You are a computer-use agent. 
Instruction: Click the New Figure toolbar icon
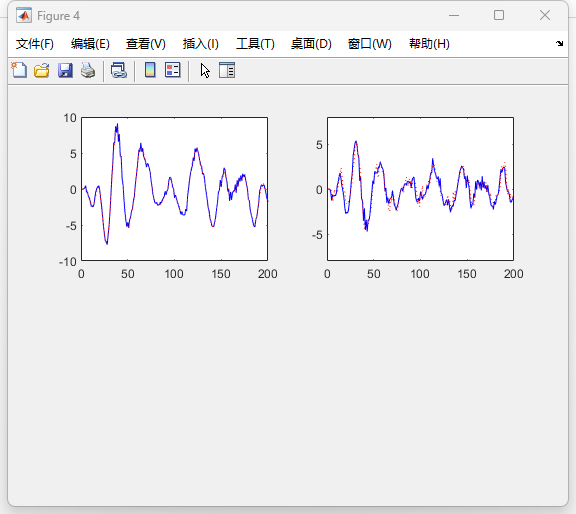pos(19,70)
